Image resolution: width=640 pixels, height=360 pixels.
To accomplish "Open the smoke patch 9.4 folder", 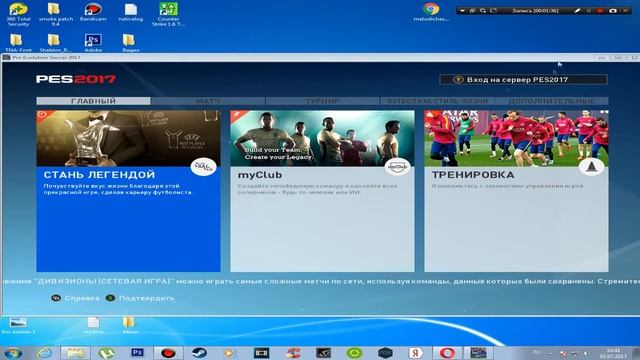I will click(56, 14).
